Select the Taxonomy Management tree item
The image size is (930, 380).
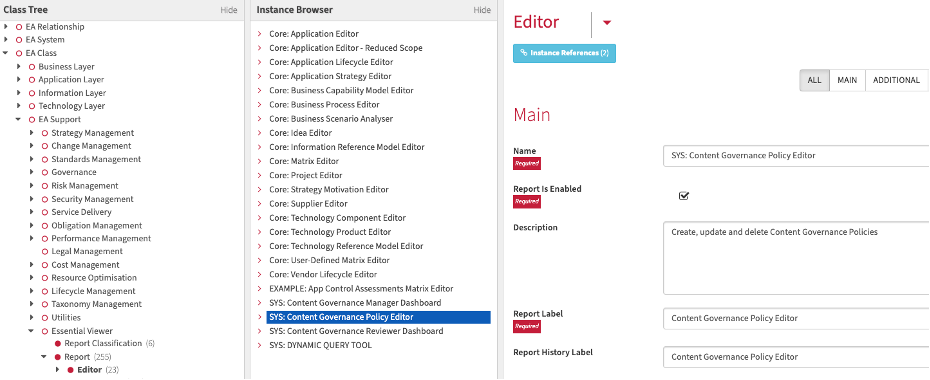96,304
